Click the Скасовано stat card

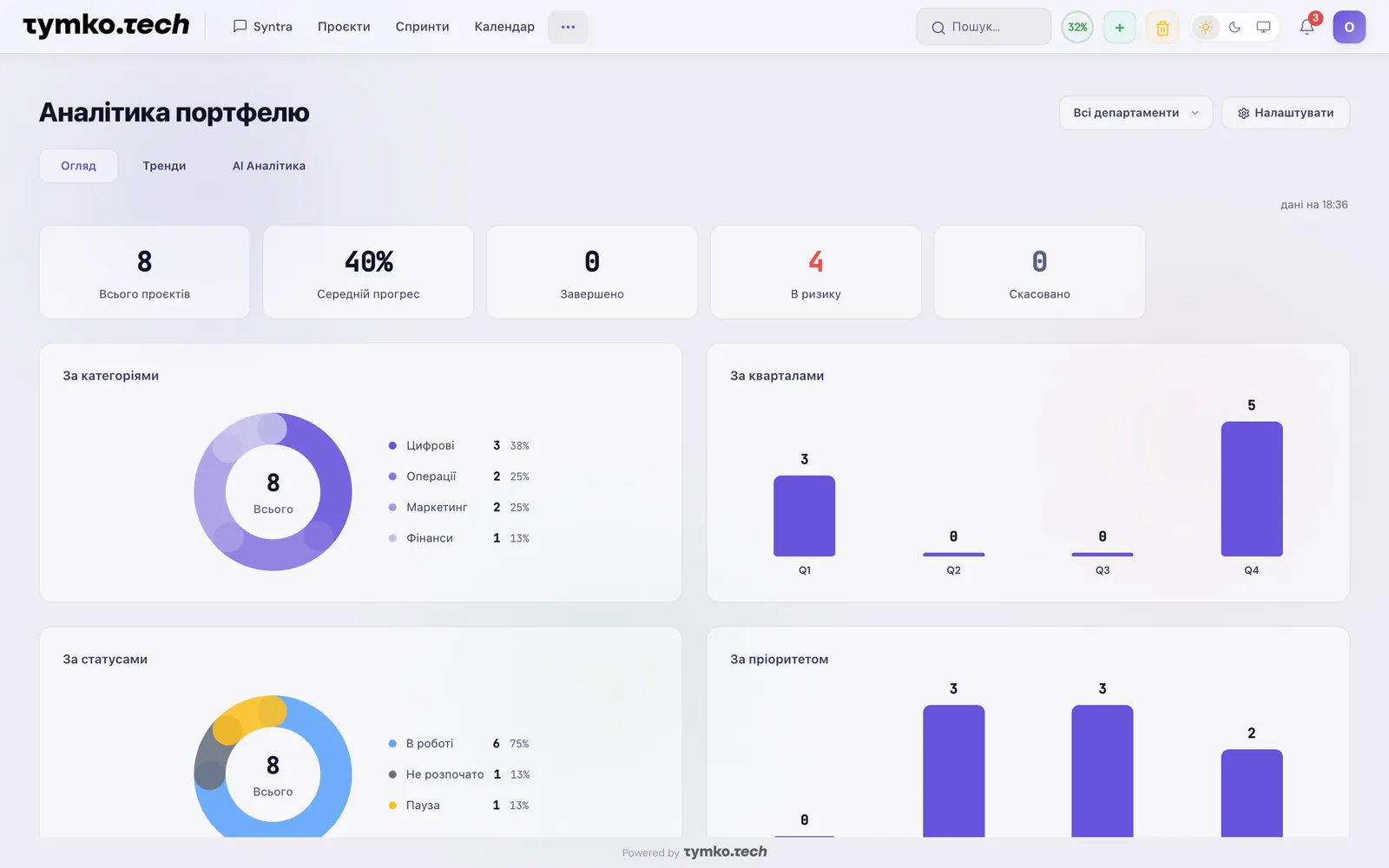(x=1039, y=272)
